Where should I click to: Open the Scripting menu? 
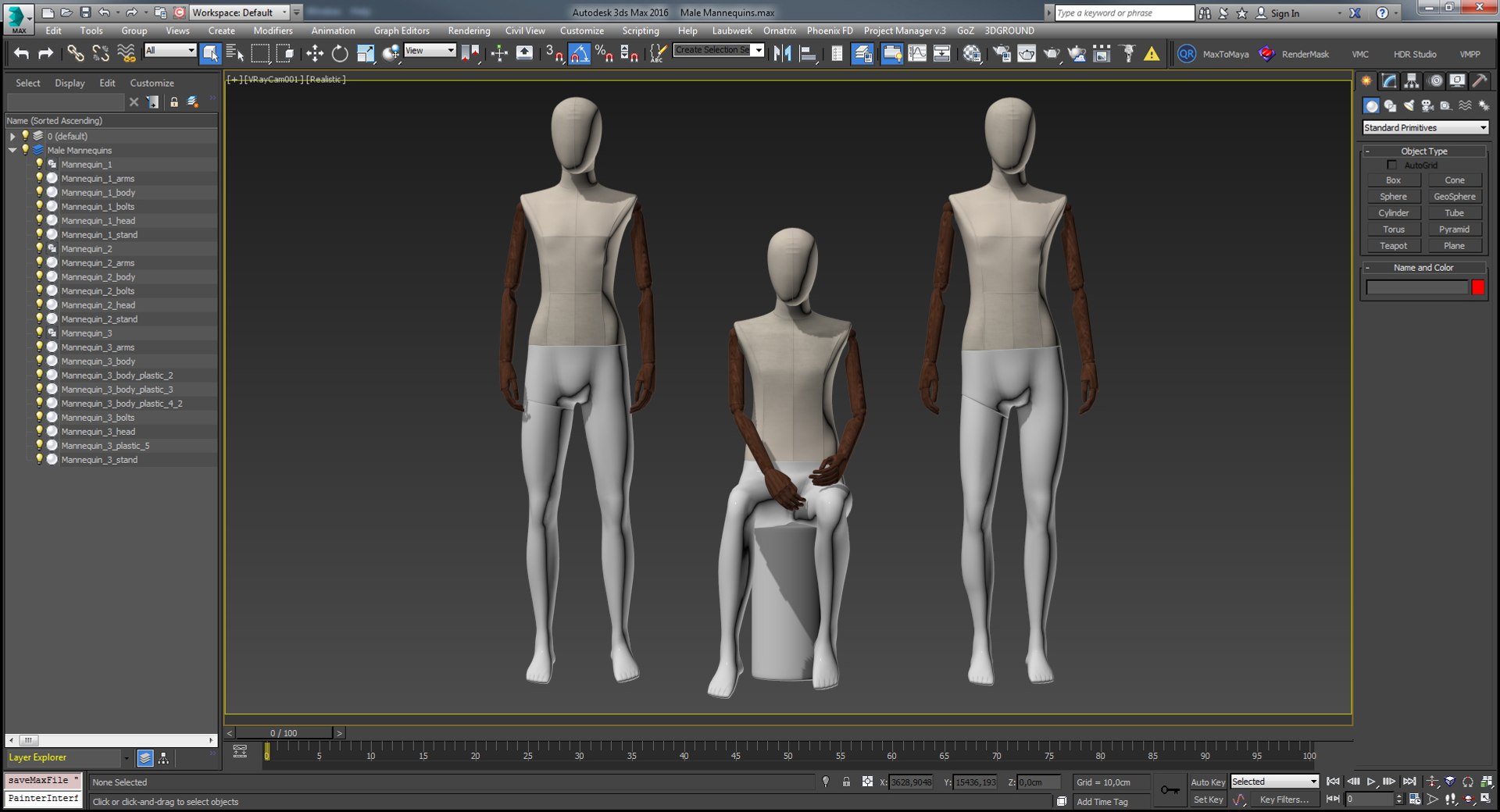click(641, 30)
